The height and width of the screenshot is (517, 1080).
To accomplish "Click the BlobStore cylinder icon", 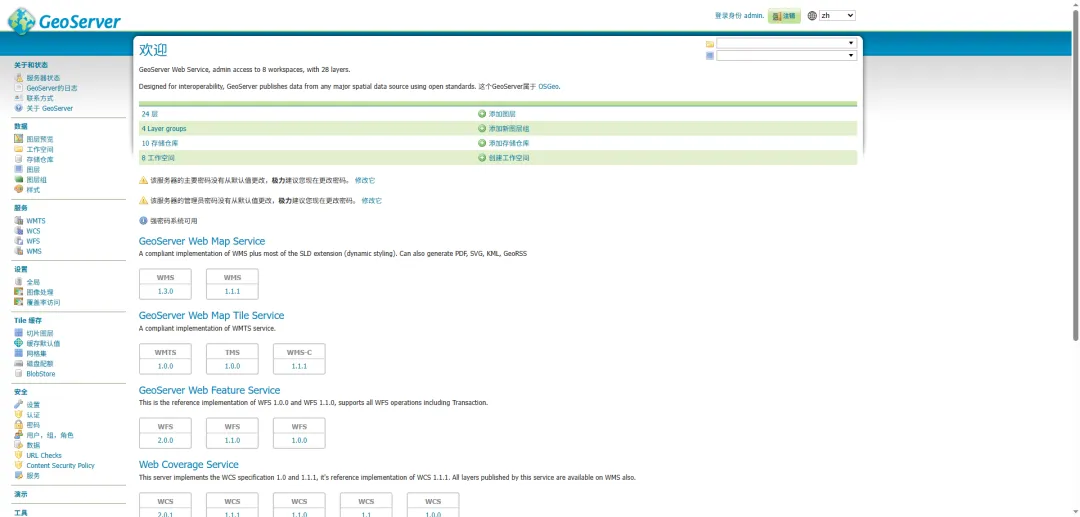I will coord(19,374).
